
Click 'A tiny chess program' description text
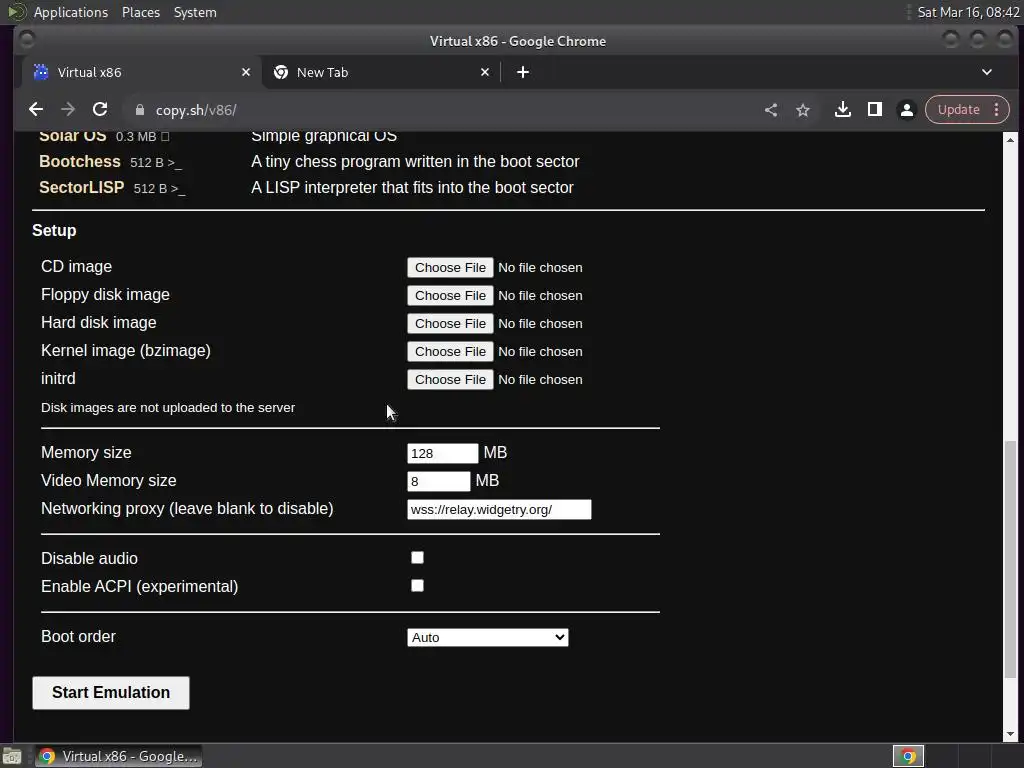[x=415, y=161]
